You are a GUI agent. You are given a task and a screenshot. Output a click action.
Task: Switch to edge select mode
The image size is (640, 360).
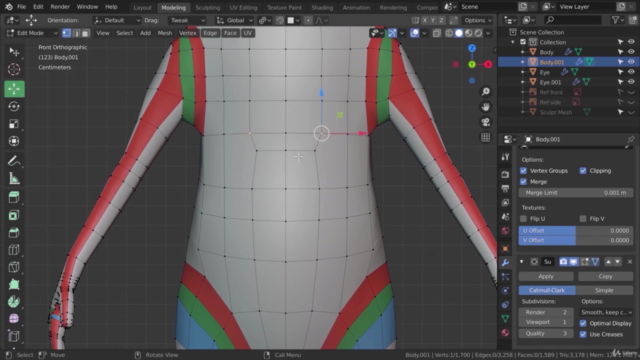coord(76,33)
